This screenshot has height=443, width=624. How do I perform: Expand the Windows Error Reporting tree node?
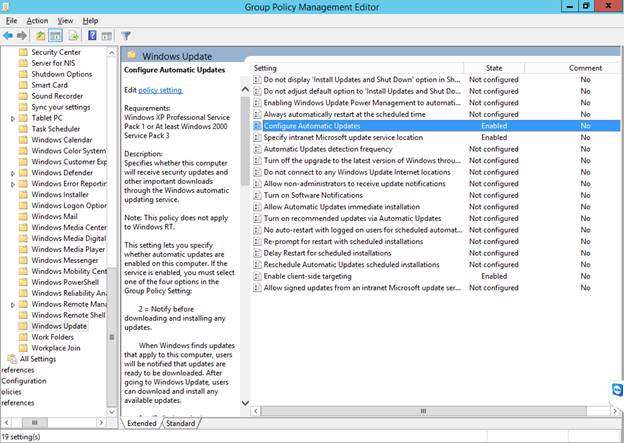[13, 184]
